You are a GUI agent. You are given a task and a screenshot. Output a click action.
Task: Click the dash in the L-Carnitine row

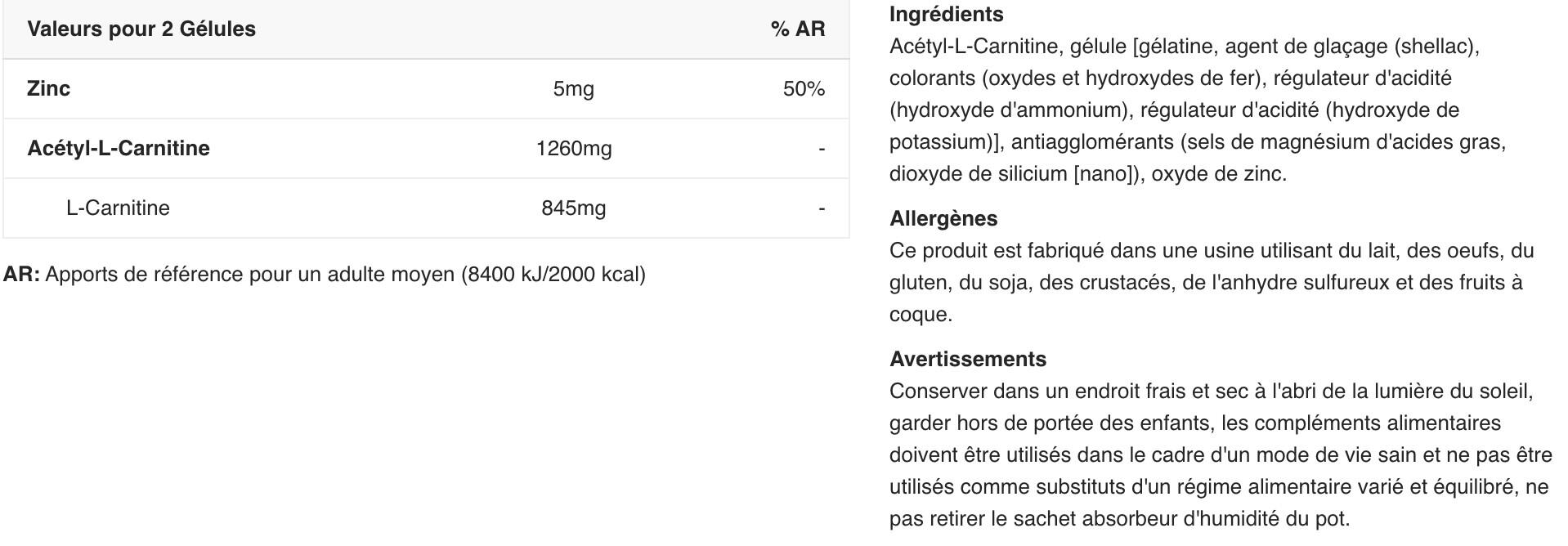(x=821, y=208)
